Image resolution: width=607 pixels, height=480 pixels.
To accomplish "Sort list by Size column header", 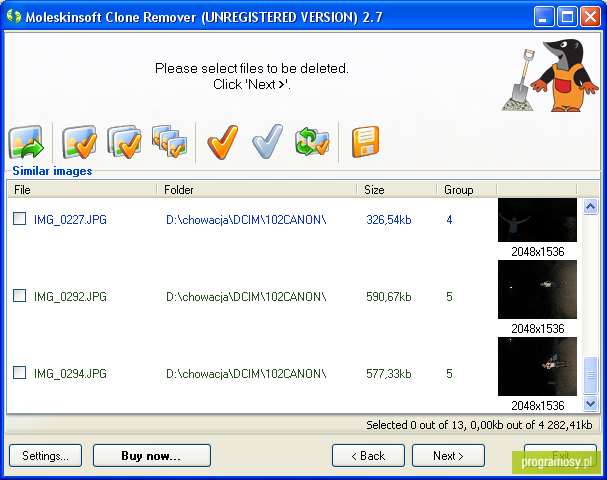I will [396, 190].
